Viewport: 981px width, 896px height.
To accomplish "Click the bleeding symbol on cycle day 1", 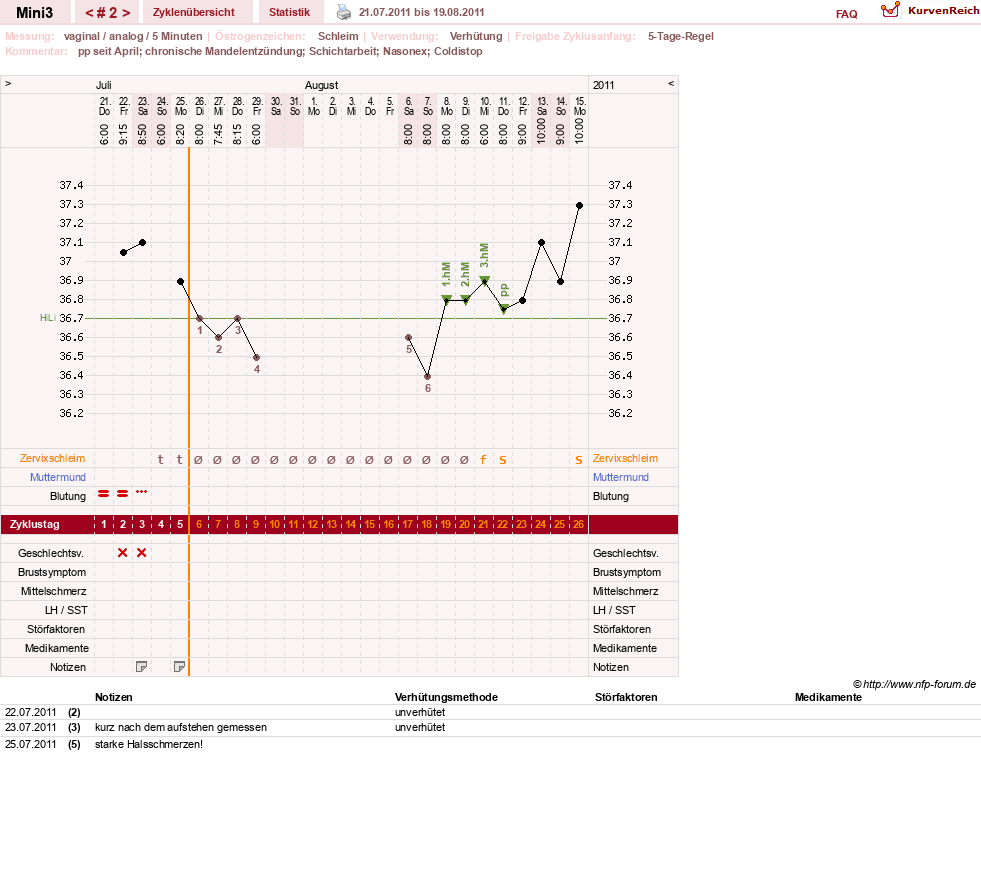I will (x=104, y=494).
